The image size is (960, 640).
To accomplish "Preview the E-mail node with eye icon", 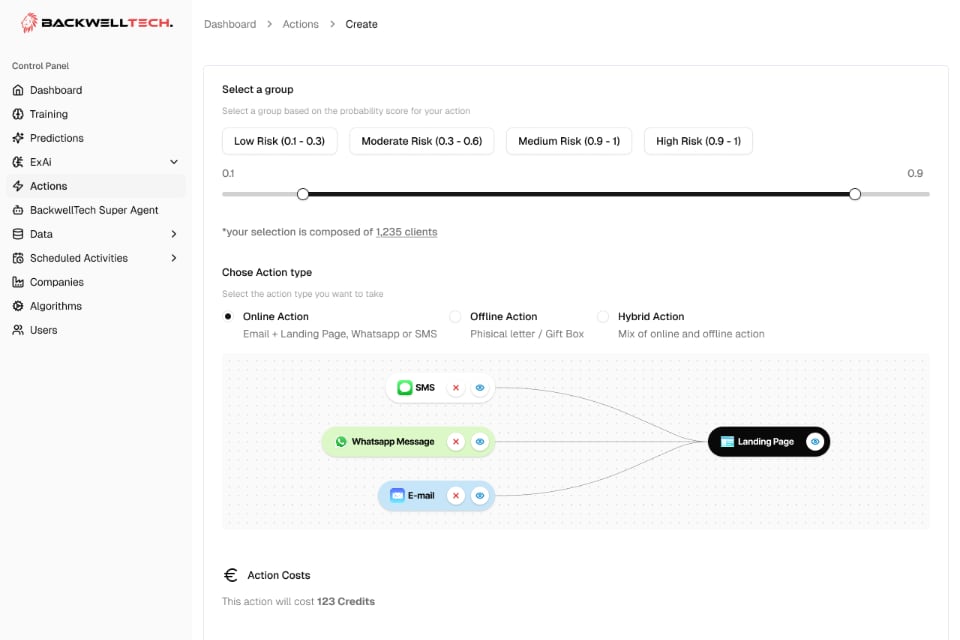I will [x=480, y=495].
